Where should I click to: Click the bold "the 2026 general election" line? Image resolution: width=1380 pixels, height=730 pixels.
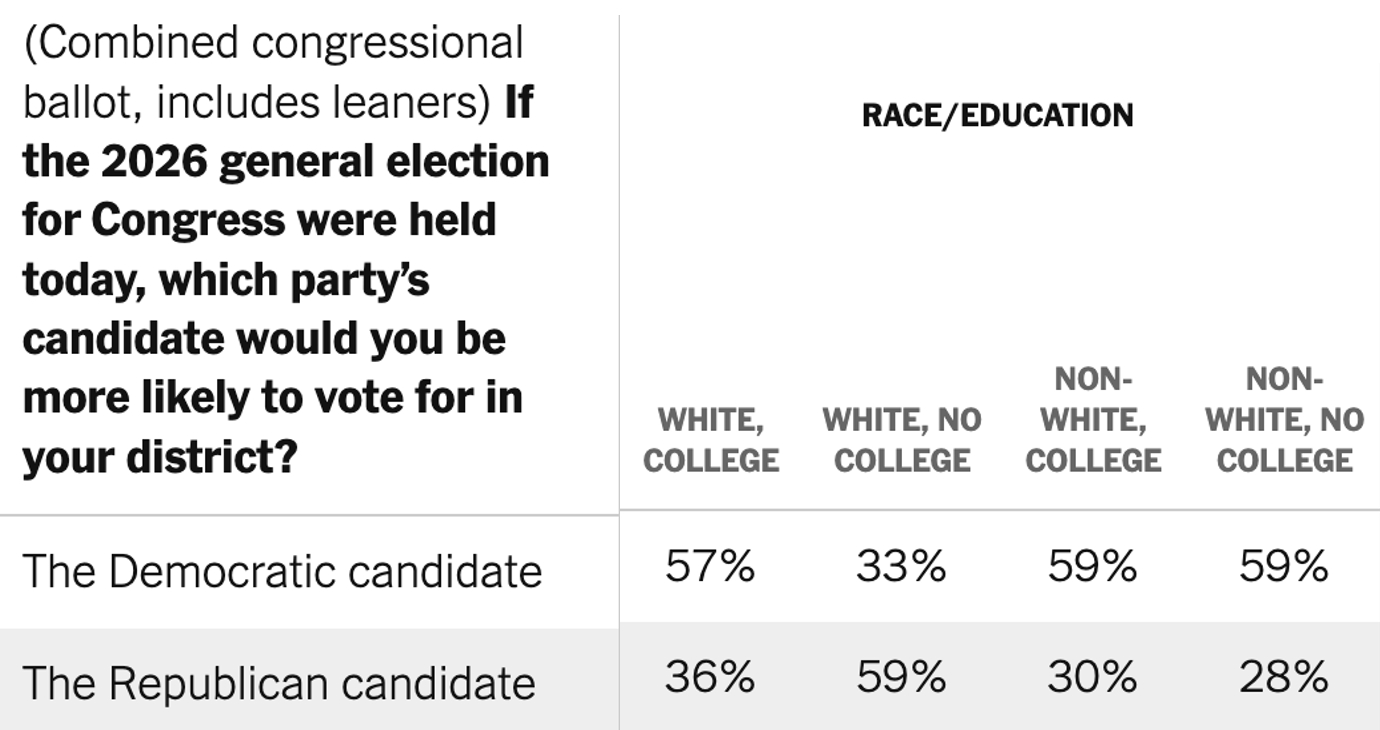[286, 161]
